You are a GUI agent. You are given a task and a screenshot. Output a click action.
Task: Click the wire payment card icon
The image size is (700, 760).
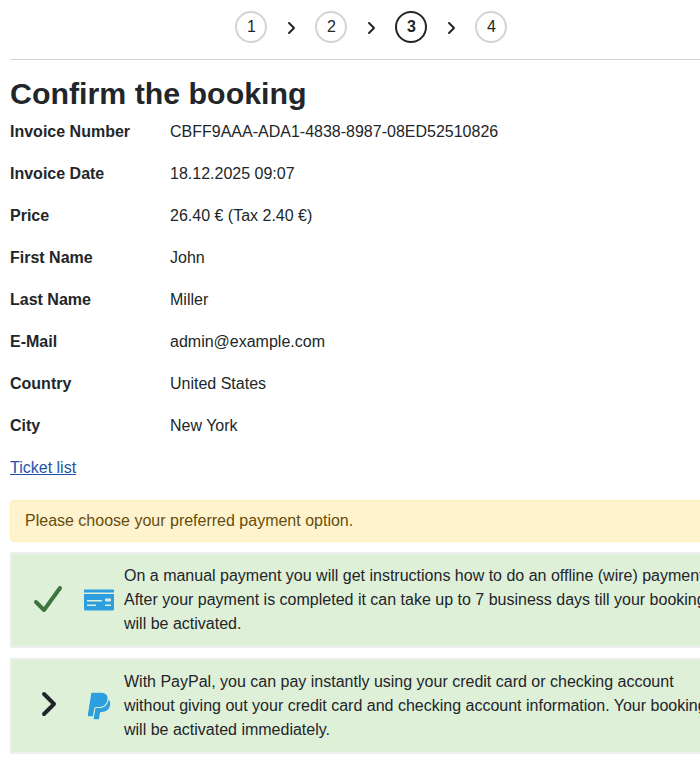click(99, 600)
